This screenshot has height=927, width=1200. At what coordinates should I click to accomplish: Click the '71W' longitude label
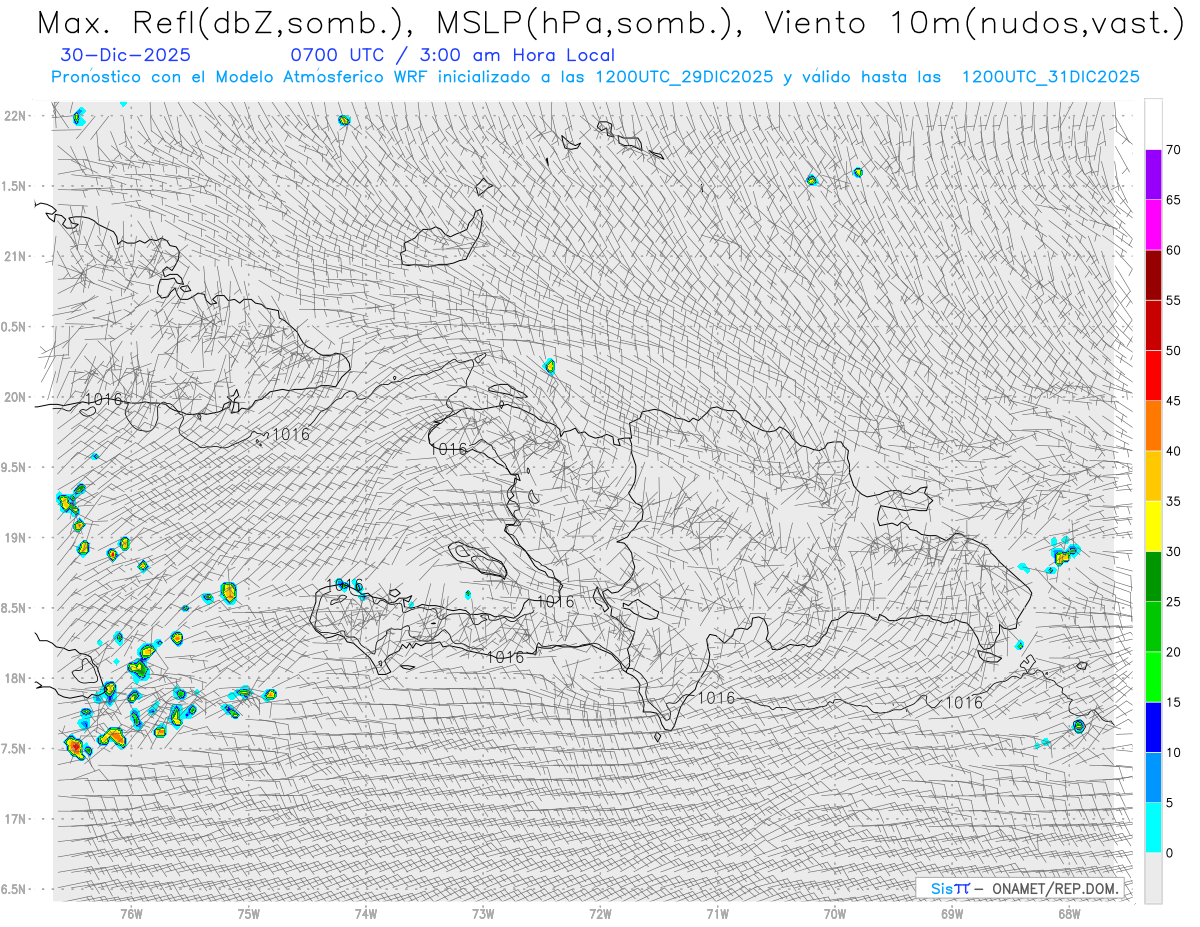(717, 913)
